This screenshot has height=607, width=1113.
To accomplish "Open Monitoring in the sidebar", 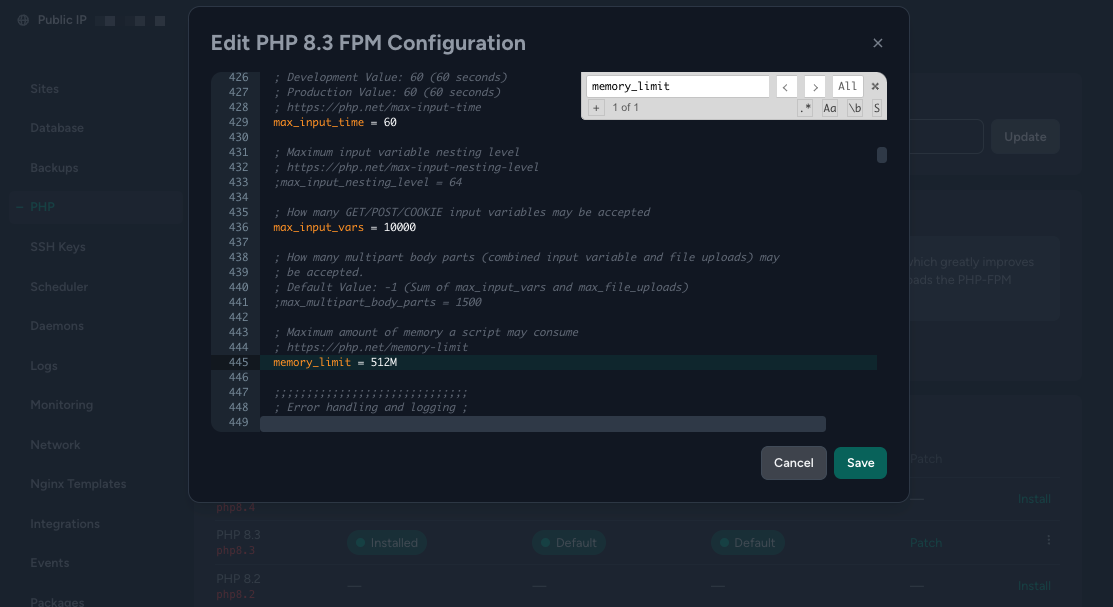I will pos(61,405).
